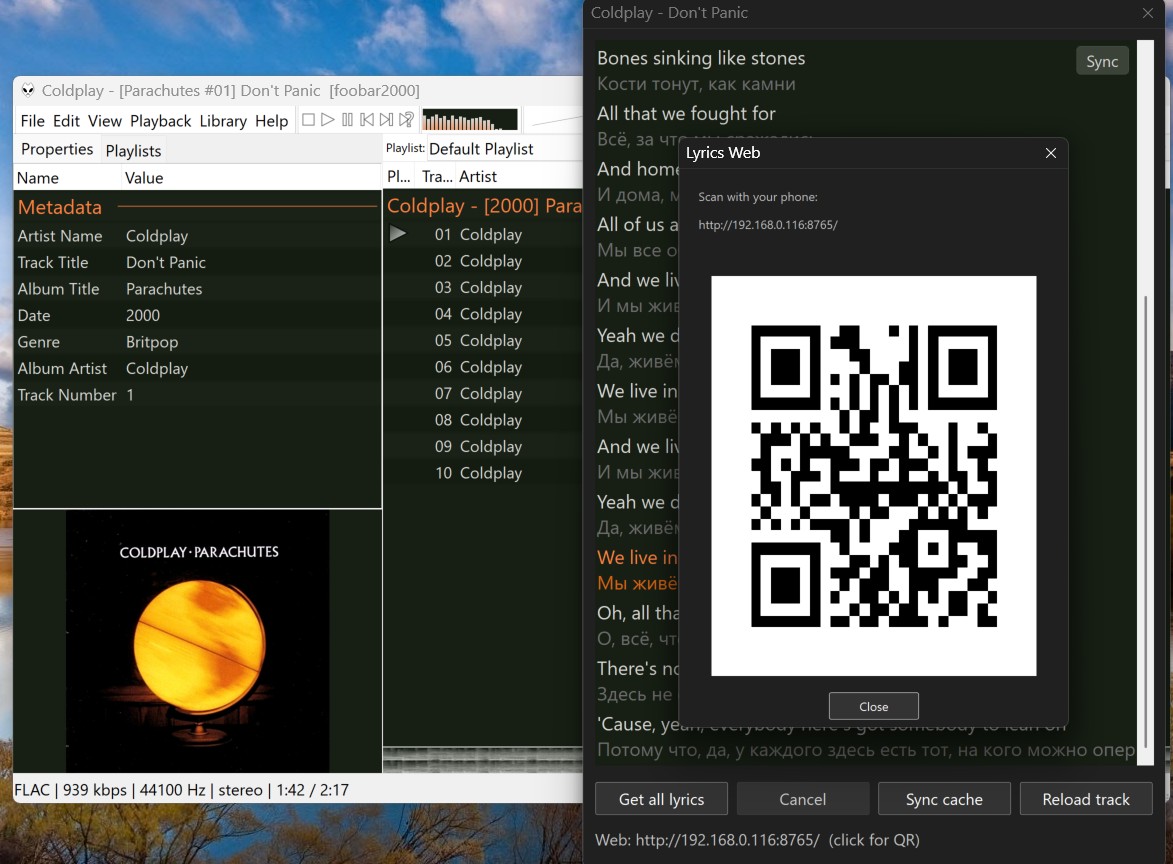Click the Parachutes album cover art
The width and height of the screenshot is (1173, 864).
pyautogui.click(x=197, y=641)
